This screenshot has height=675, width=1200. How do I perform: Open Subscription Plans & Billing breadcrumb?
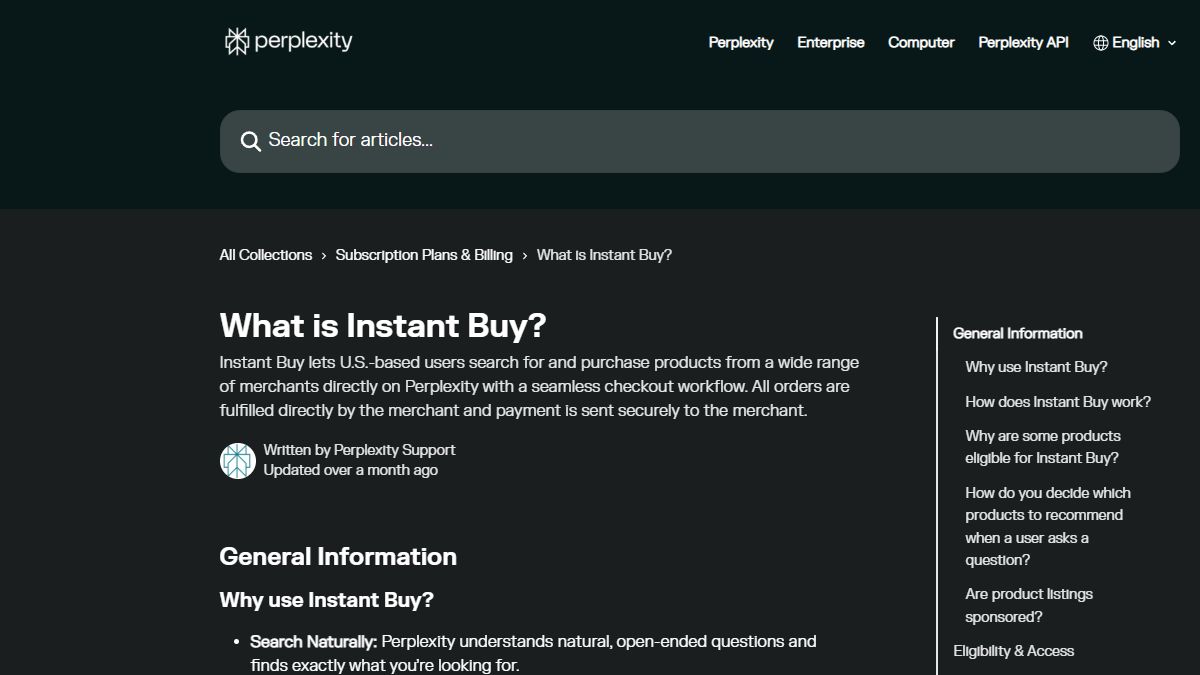(424, 255)
